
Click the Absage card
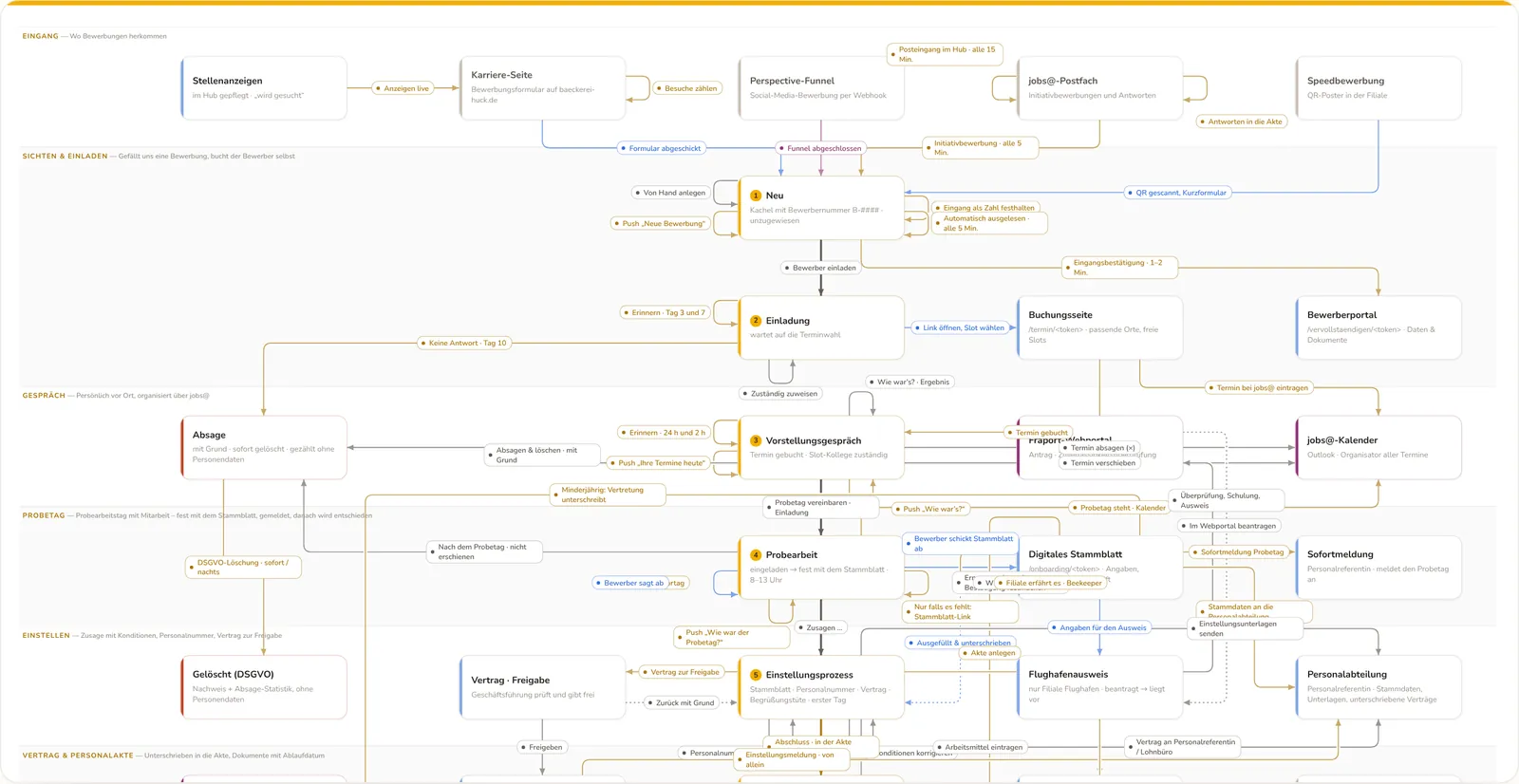click(264, 447)
